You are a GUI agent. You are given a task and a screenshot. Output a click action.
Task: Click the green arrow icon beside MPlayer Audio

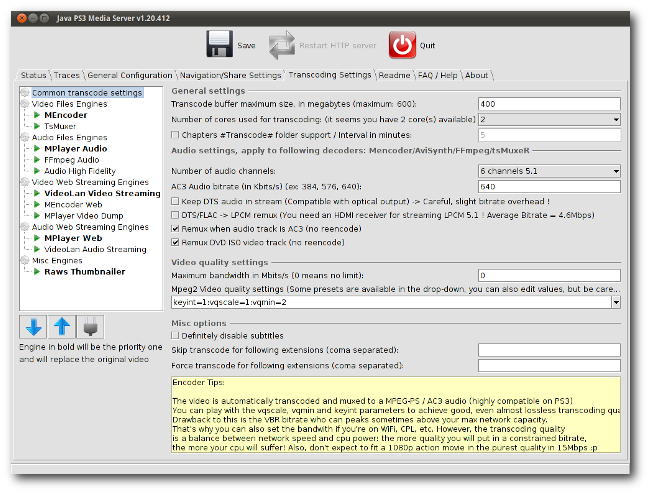tap(37, 148)
